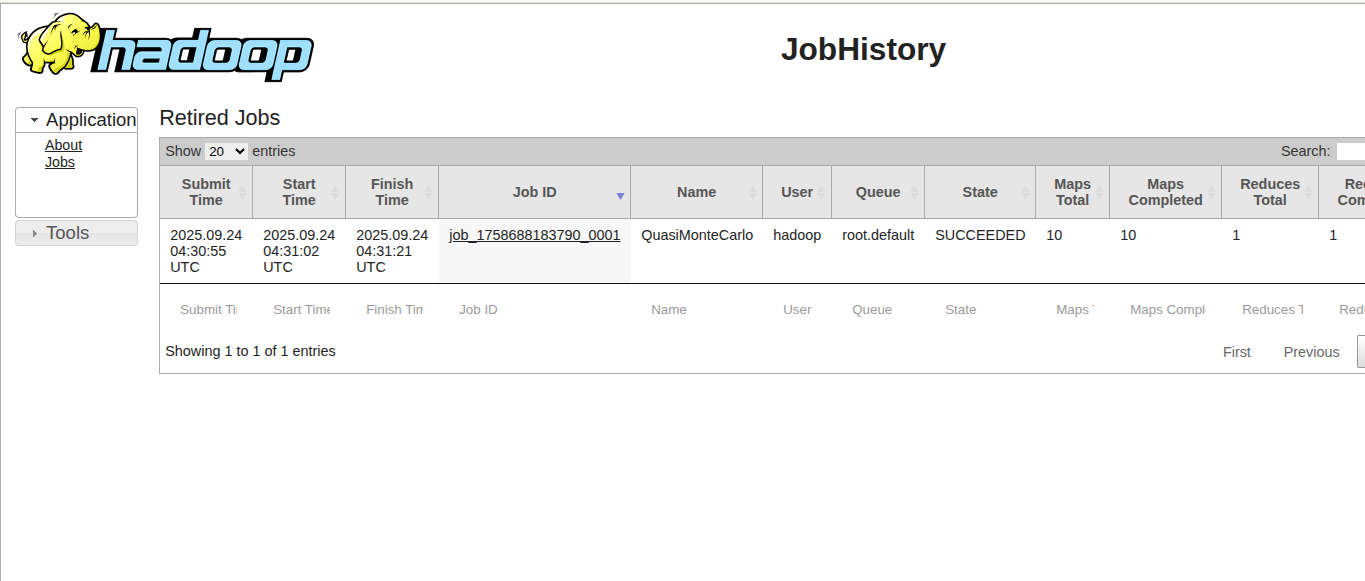Sort by Maps Completed column header
Viewport: 1365px width, 581px height.
(x=1165, y=192)
